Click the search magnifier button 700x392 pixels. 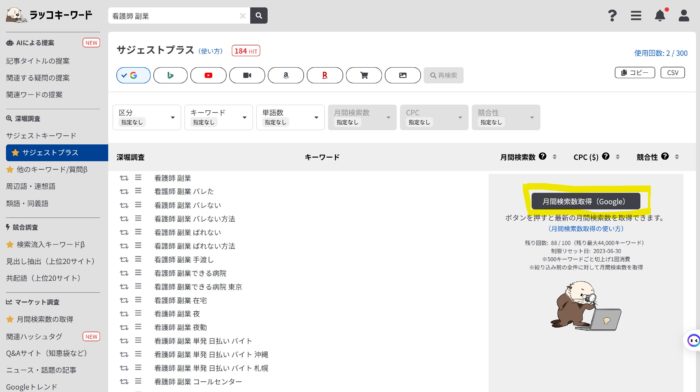click(x=258, y=16)
